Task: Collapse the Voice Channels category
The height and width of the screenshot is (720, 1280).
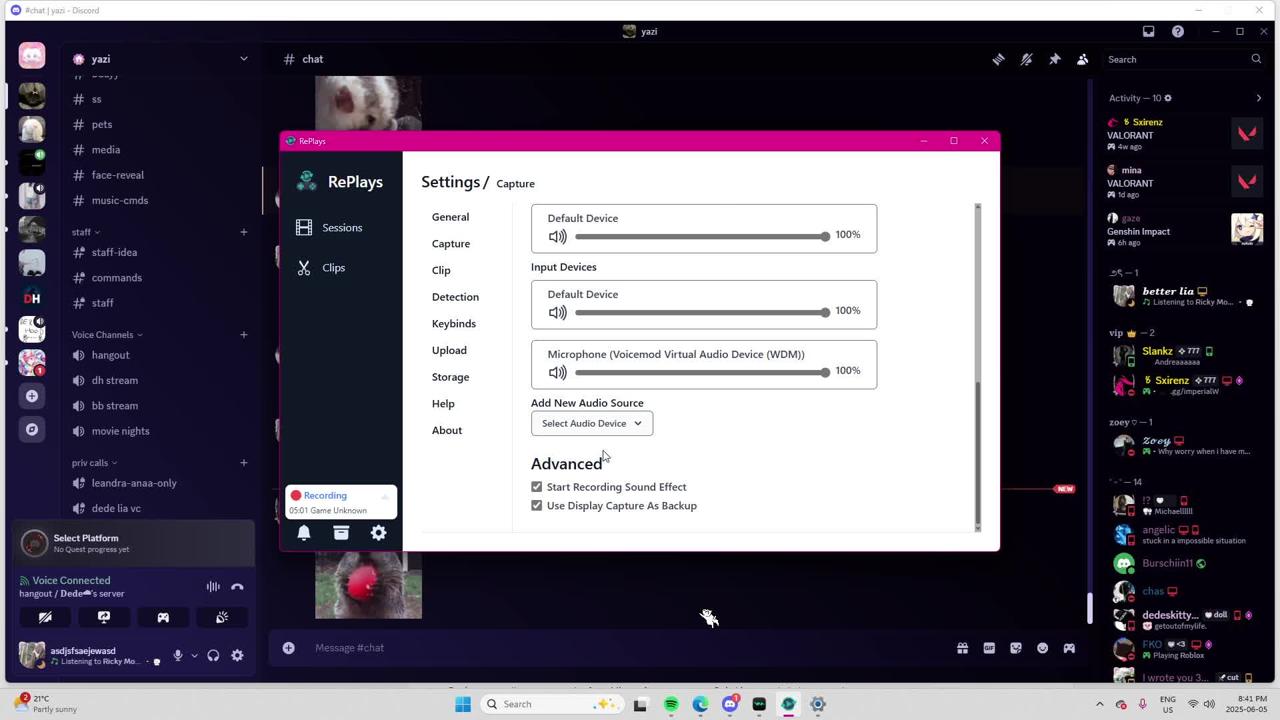Action: point(107,335)
